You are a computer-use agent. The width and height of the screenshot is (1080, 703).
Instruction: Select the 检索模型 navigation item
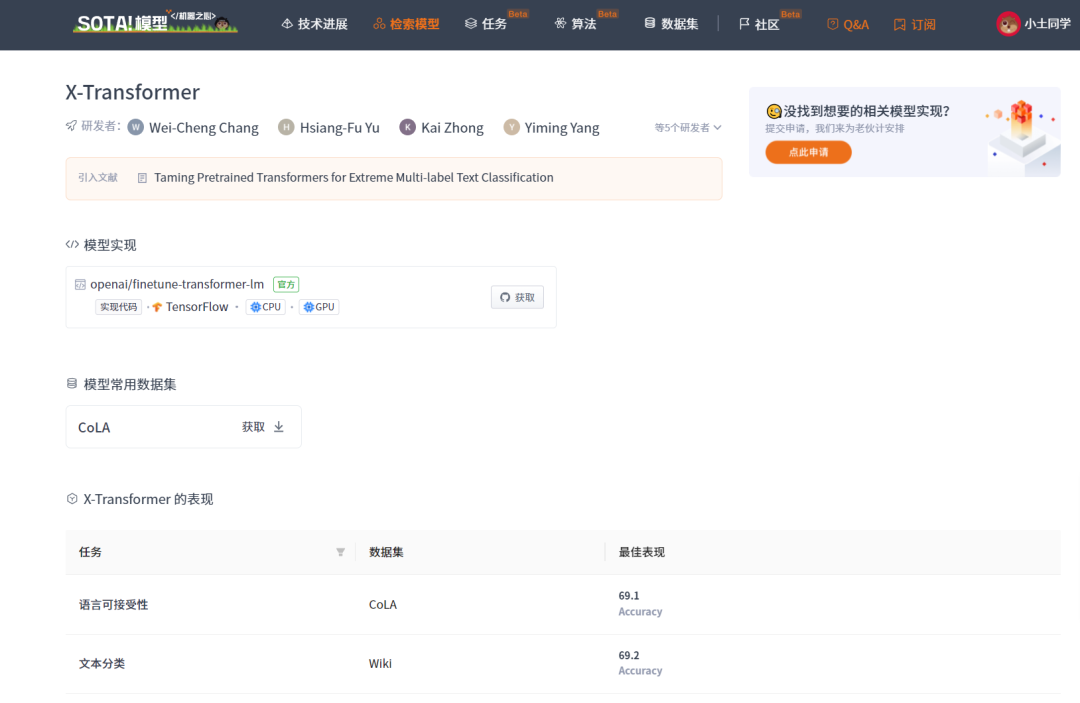(x=406, y=24)
